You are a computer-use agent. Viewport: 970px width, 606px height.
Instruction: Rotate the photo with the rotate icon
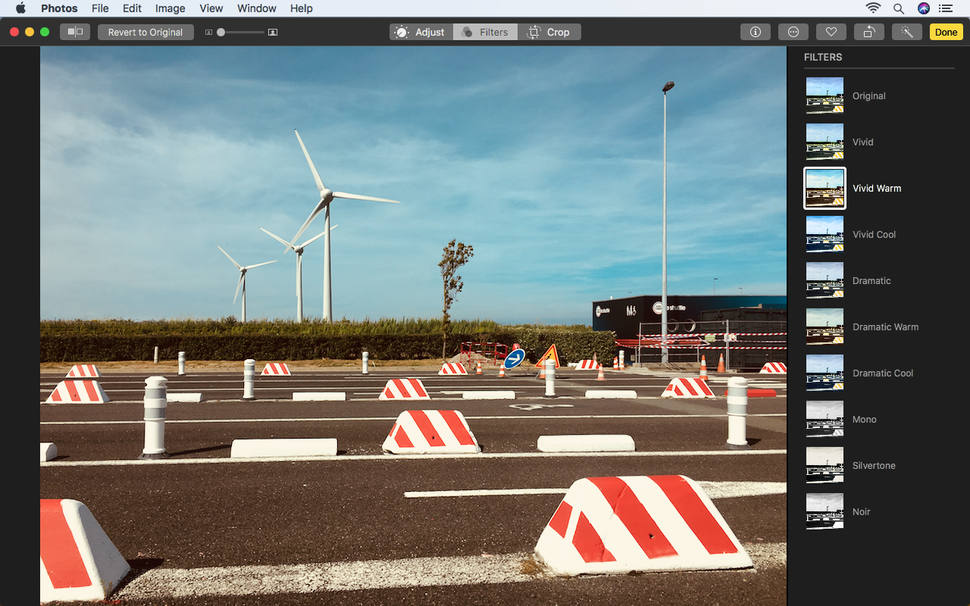tap(868, 31)
